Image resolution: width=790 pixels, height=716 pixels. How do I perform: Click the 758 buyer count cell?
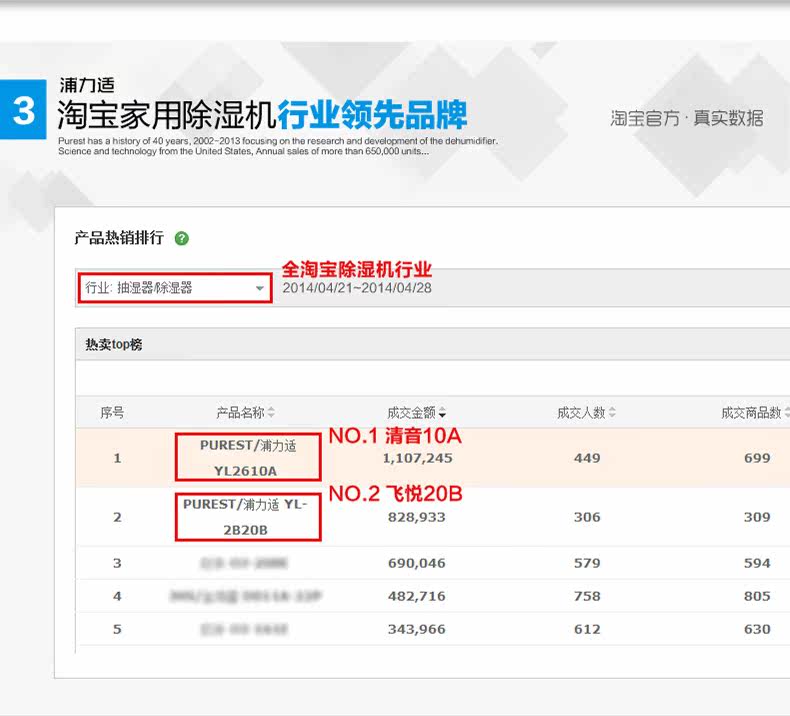(x=587, y=596)
